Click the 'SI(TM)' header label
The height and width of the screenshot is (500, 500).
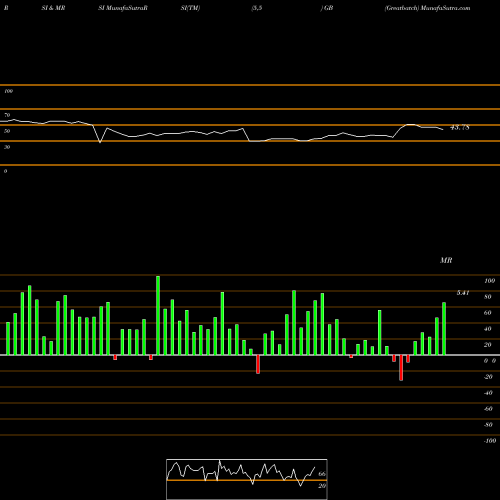[190, 8]
